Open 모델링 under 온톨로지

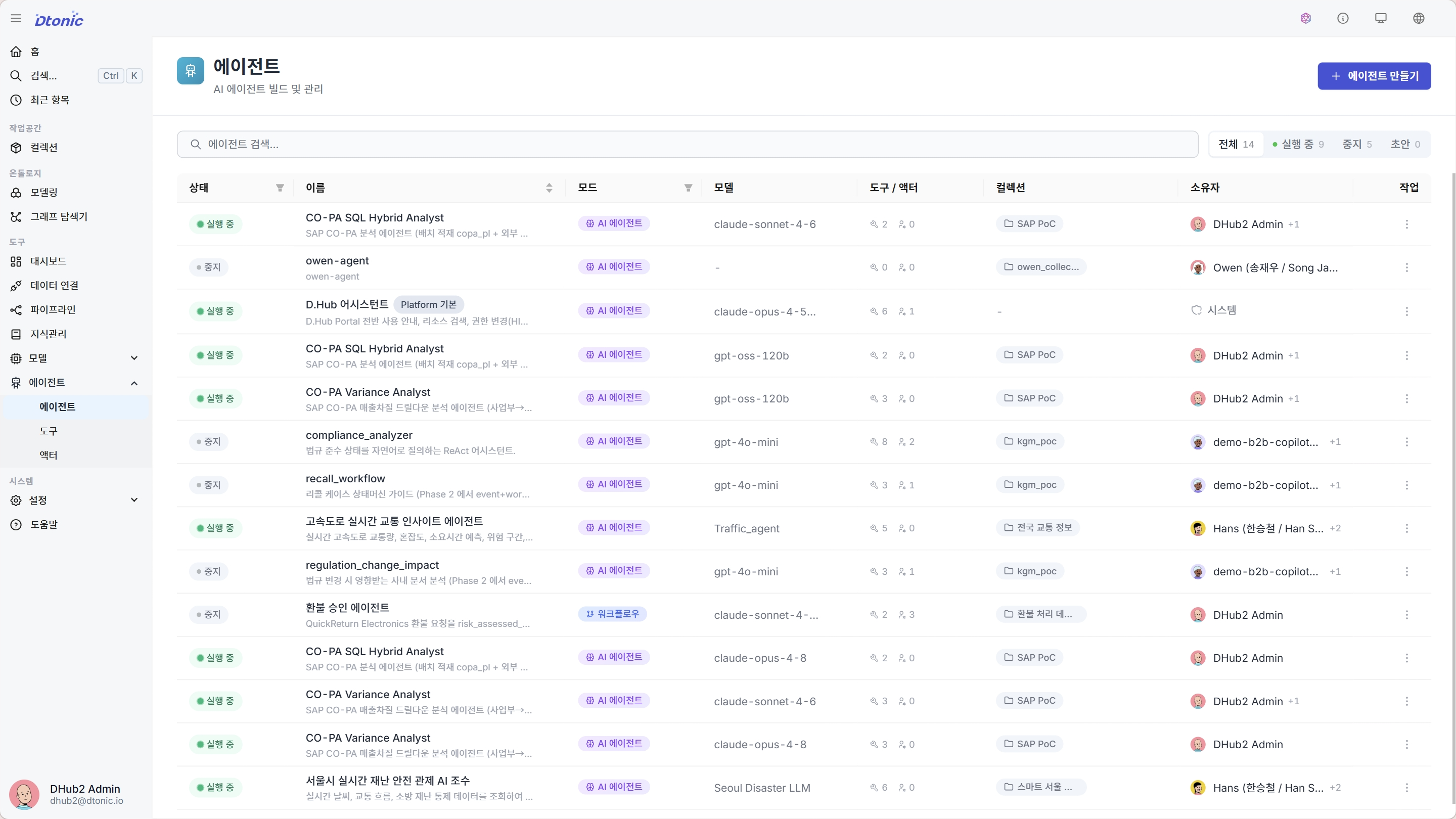76,192
